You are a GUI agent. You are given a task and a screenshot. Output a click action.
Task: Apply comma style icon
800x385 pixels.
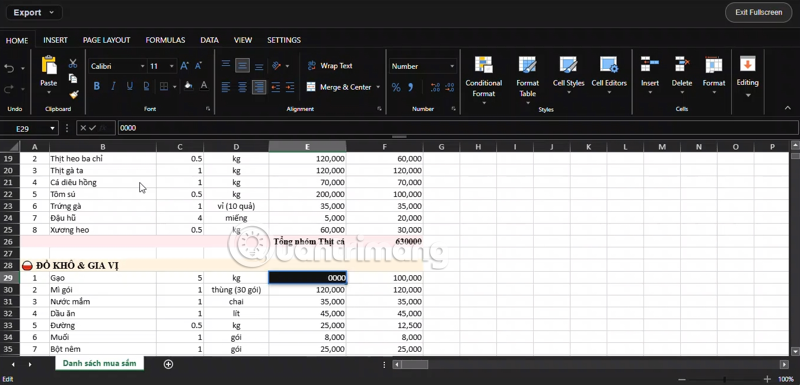point(411,87)
